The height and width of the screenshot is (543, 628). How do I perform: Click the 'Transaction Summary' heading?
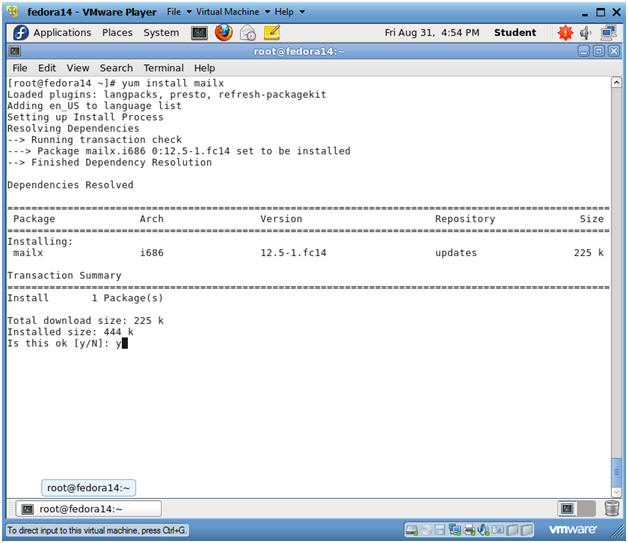click(x=64, y=276)
